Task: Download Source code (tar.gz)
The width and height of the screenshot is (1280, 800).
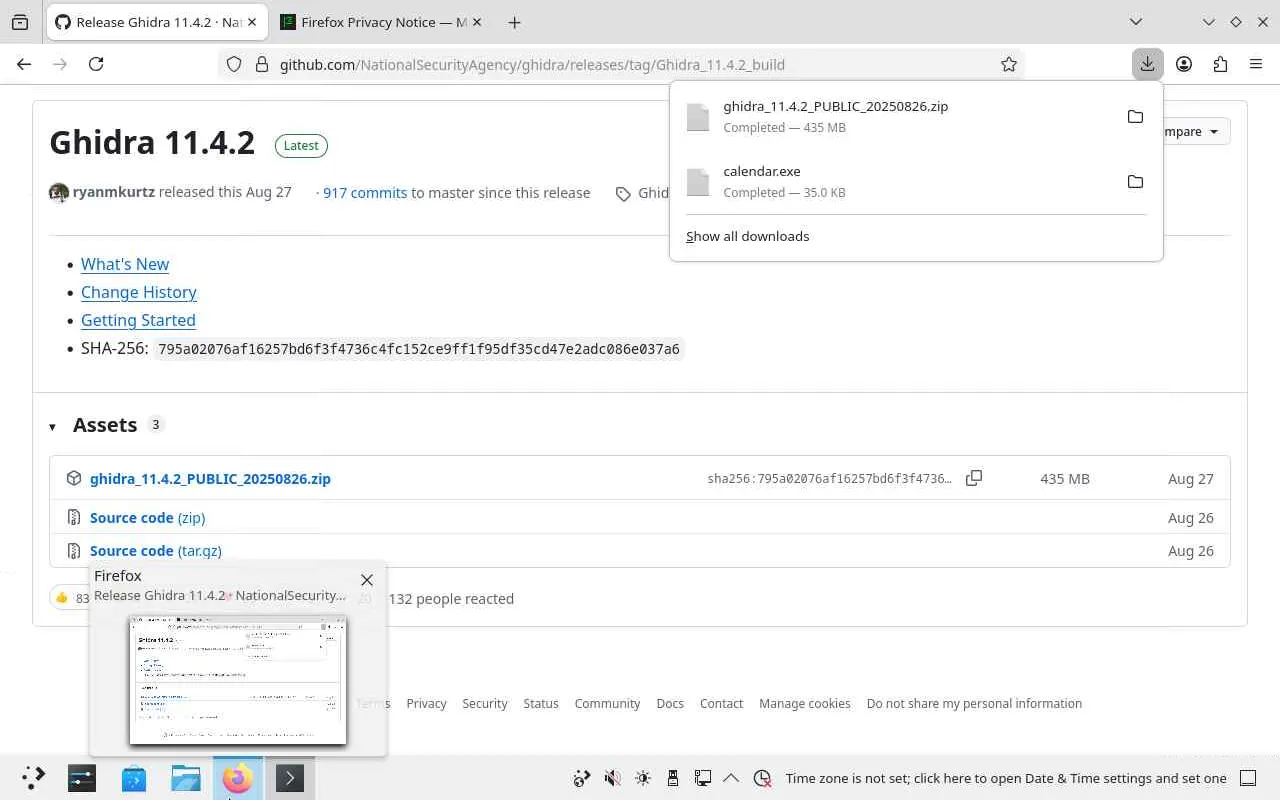Action: [x=156, y=550]
